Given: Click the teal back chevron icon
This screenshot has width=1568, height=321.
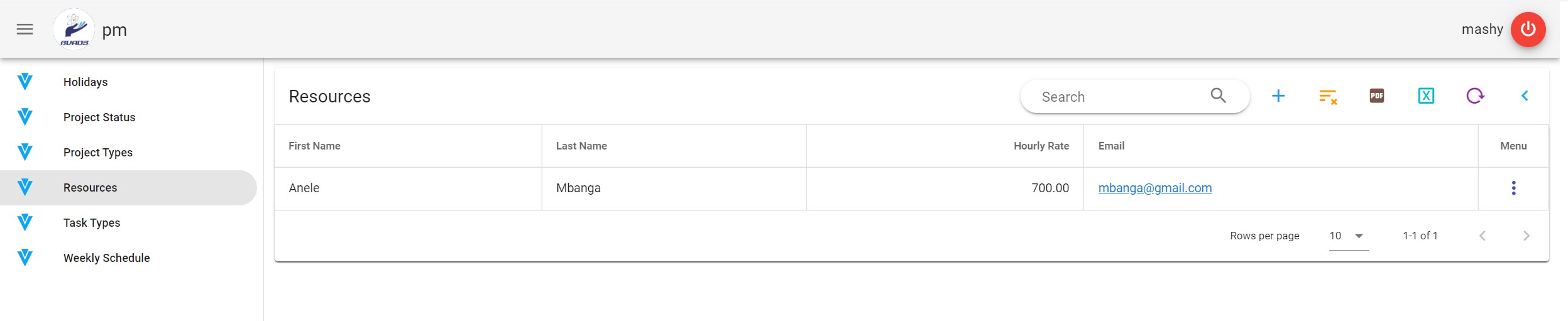Looking at the screenshot, I should click(1524, 96).
